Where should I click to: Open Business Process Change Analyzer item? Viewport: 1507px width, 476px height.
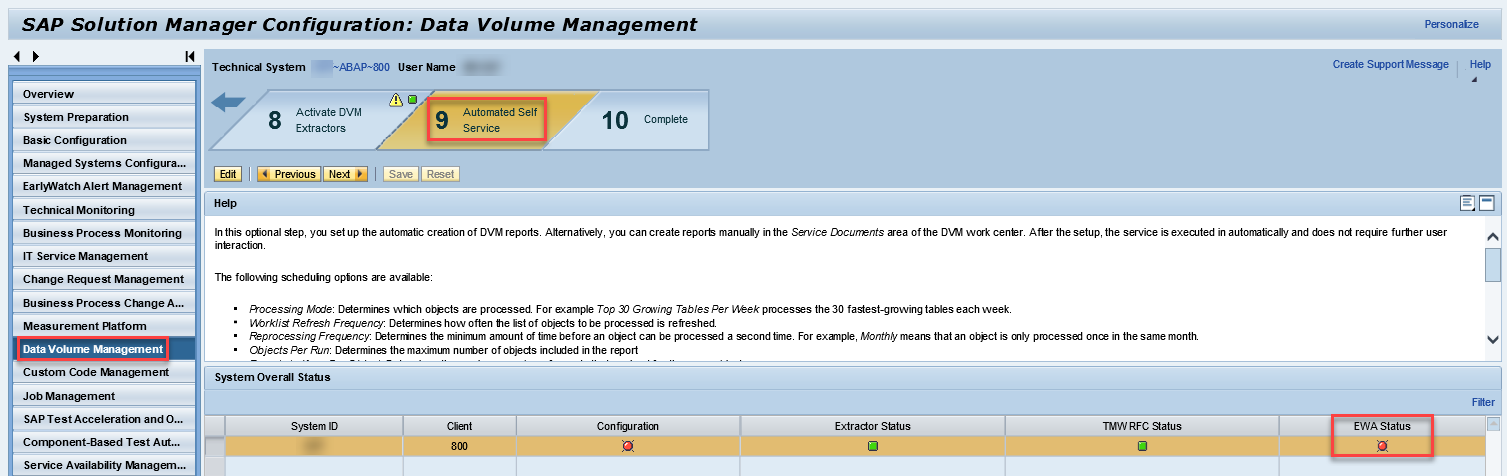click(x=103, y=303)
